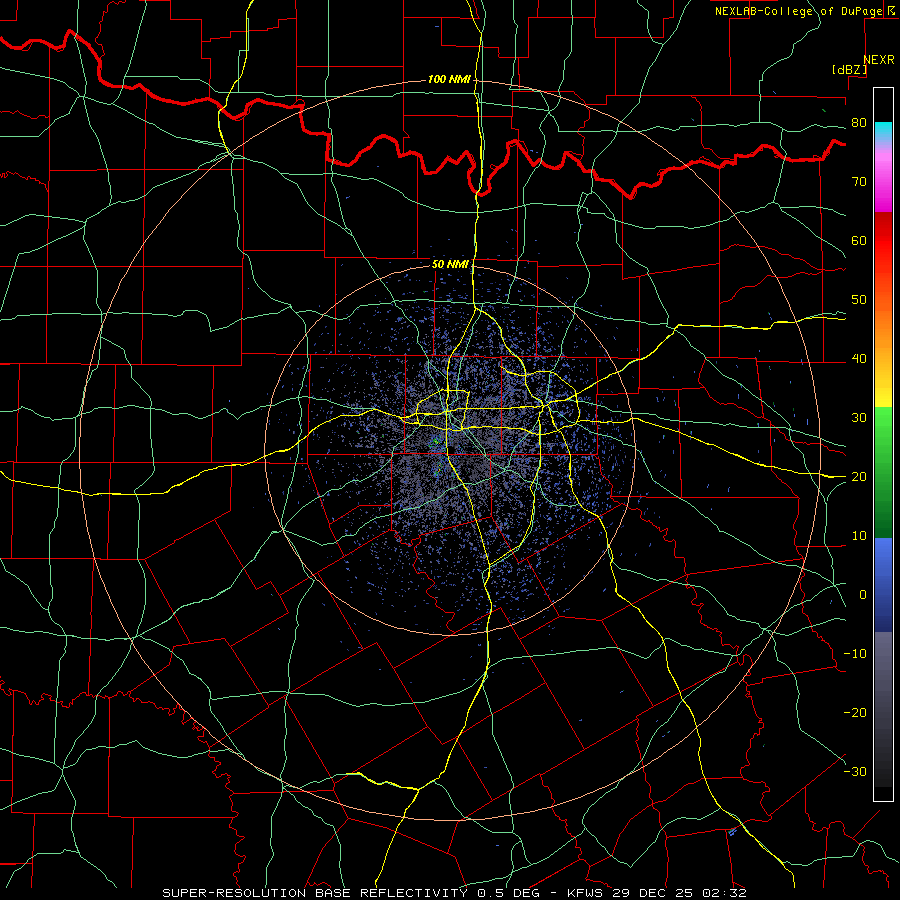Click the 70 value on dBZ scale

pyautogui.click(x=859, y=182)
